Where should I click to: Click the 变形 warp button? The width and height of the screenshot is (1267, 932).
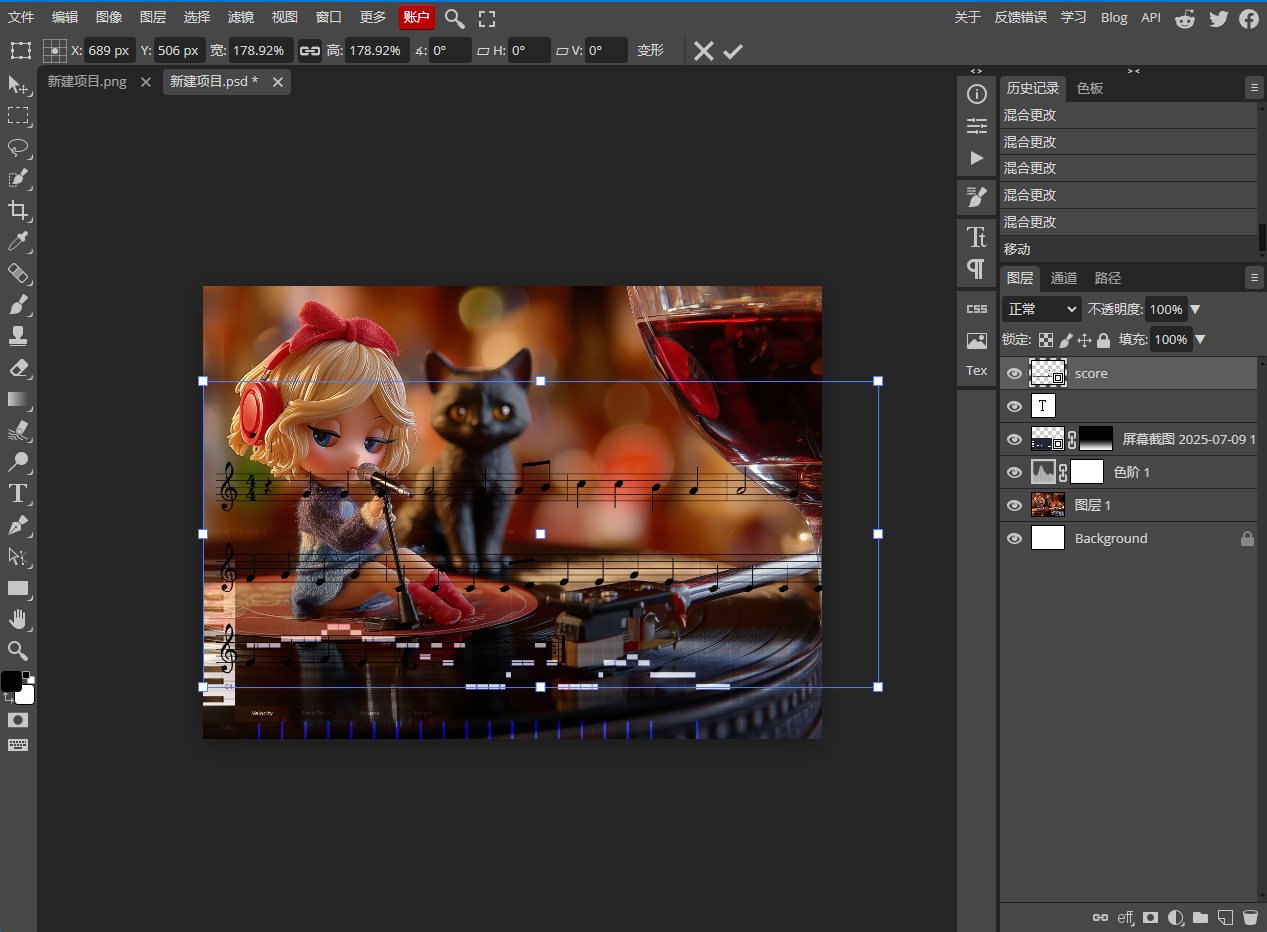(x=650, y=50)
